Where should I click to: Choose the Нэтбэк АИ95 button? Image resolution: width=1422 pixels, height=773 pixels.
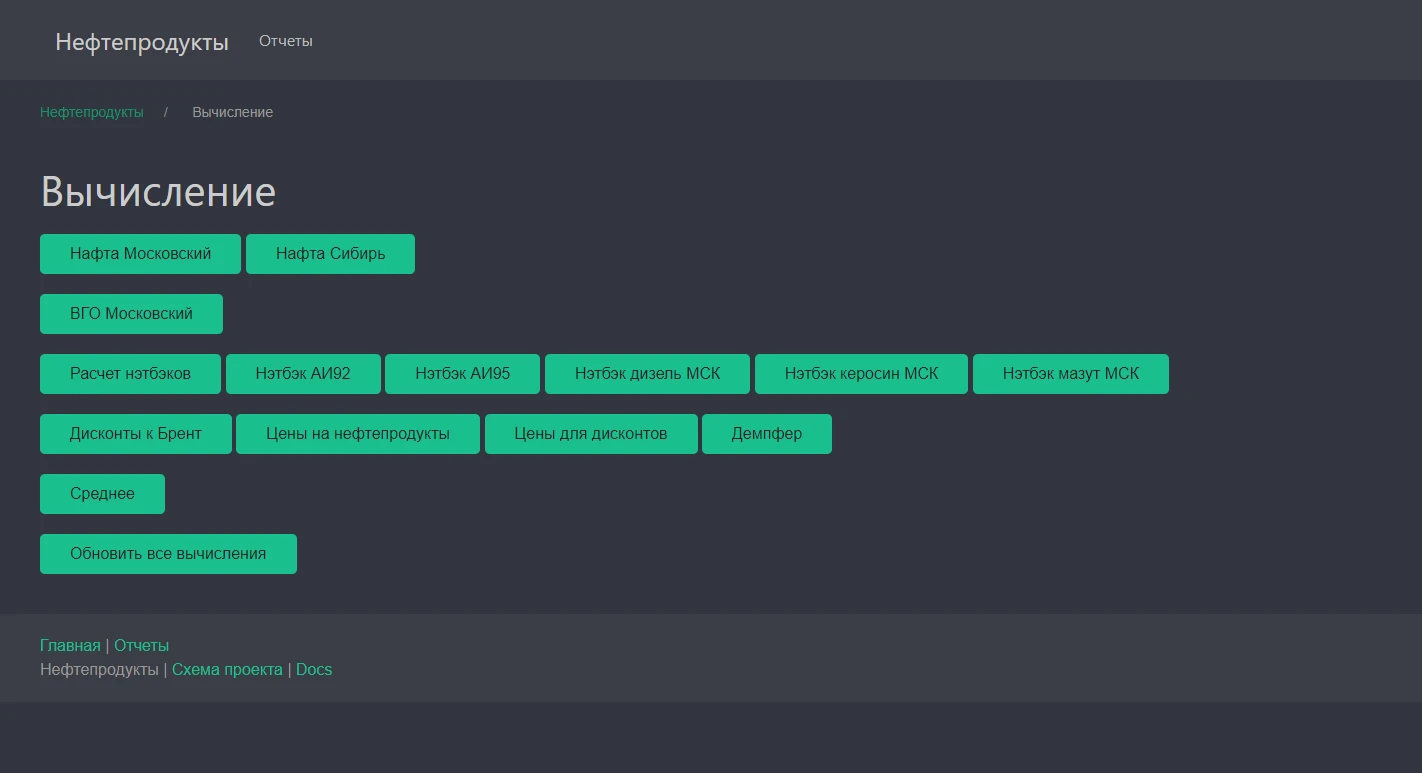tap(462, 374)
